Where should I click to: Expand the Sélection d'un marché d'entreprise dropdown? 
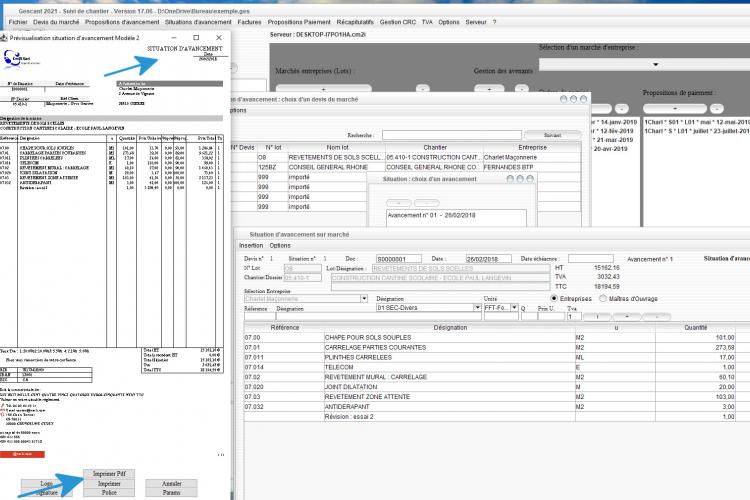point(655,64)
